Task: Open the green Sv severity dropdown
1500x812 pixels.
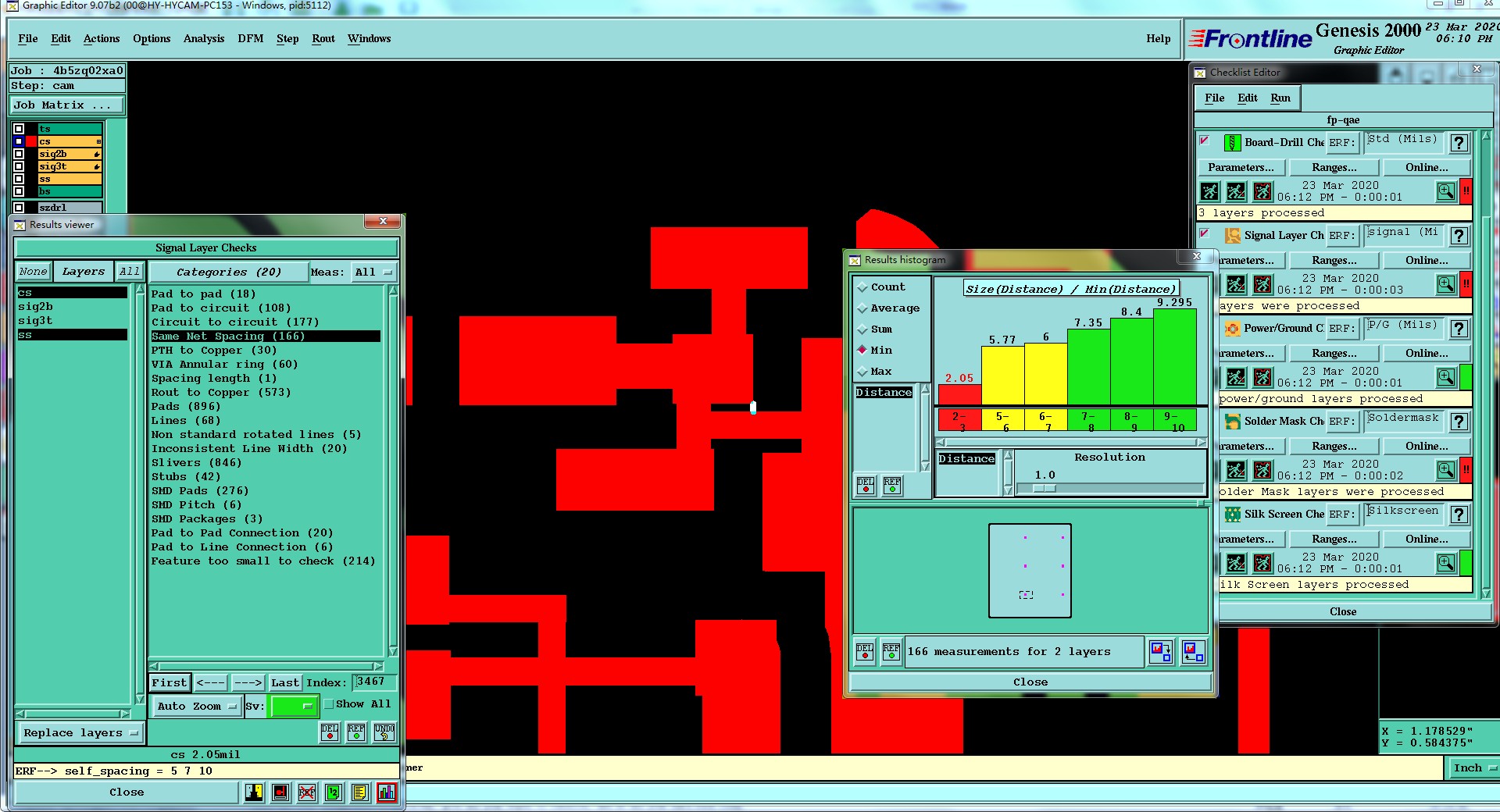Action: pyautogui.click(x=294, y=707)
